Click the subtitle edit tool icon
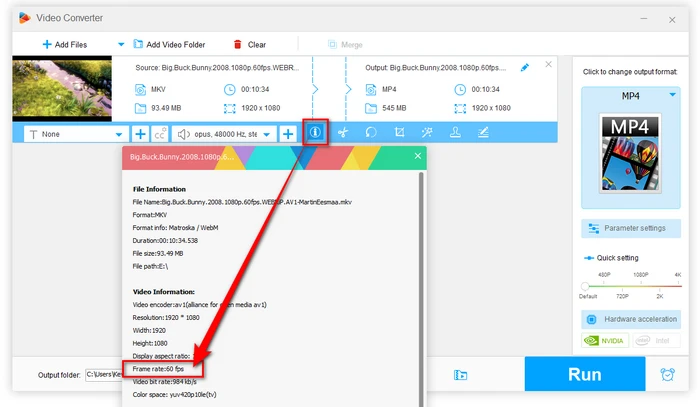The image size is (700, 407). tap(483, 133)
